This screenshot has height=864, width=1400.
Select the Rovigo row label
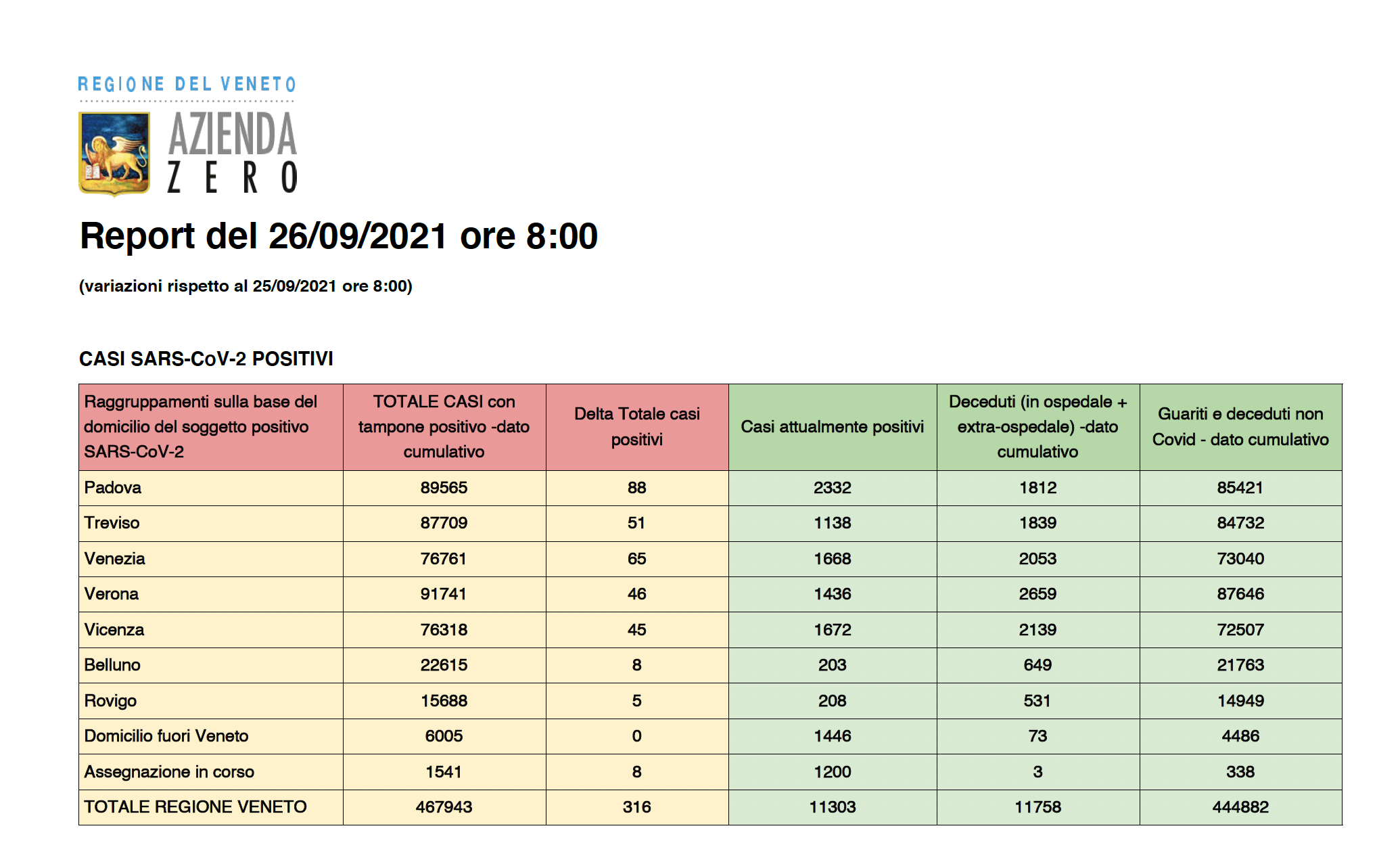(x=110, y=701)
